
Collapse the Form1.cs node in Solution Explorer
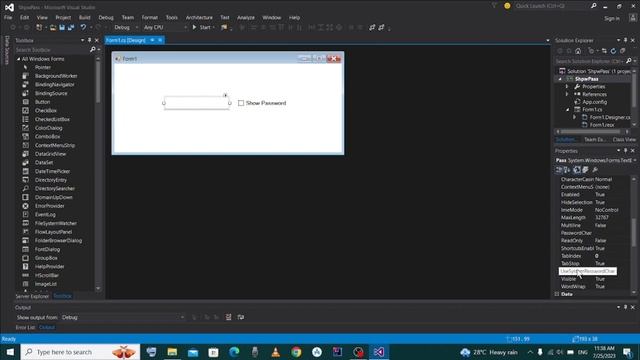[568, 110]
